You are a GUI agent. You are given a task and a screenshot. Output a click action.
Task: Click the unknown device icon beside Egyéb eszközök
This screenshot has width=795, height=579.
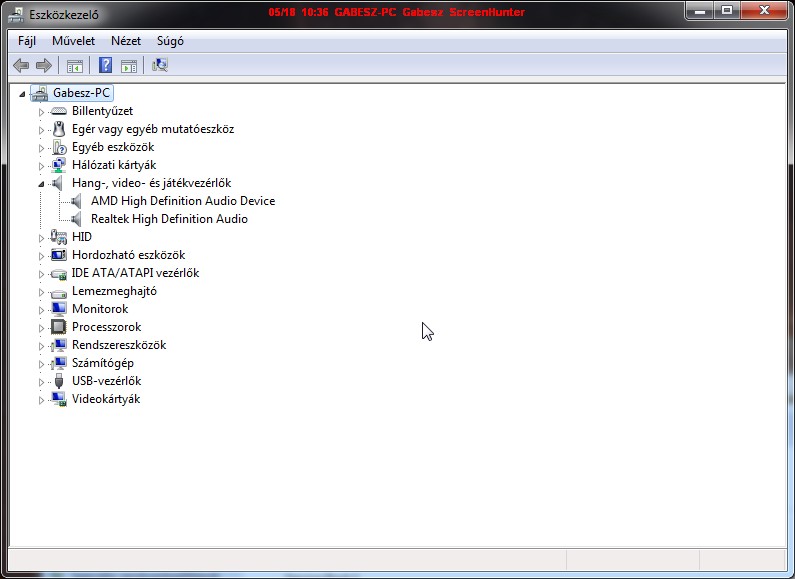59,148
